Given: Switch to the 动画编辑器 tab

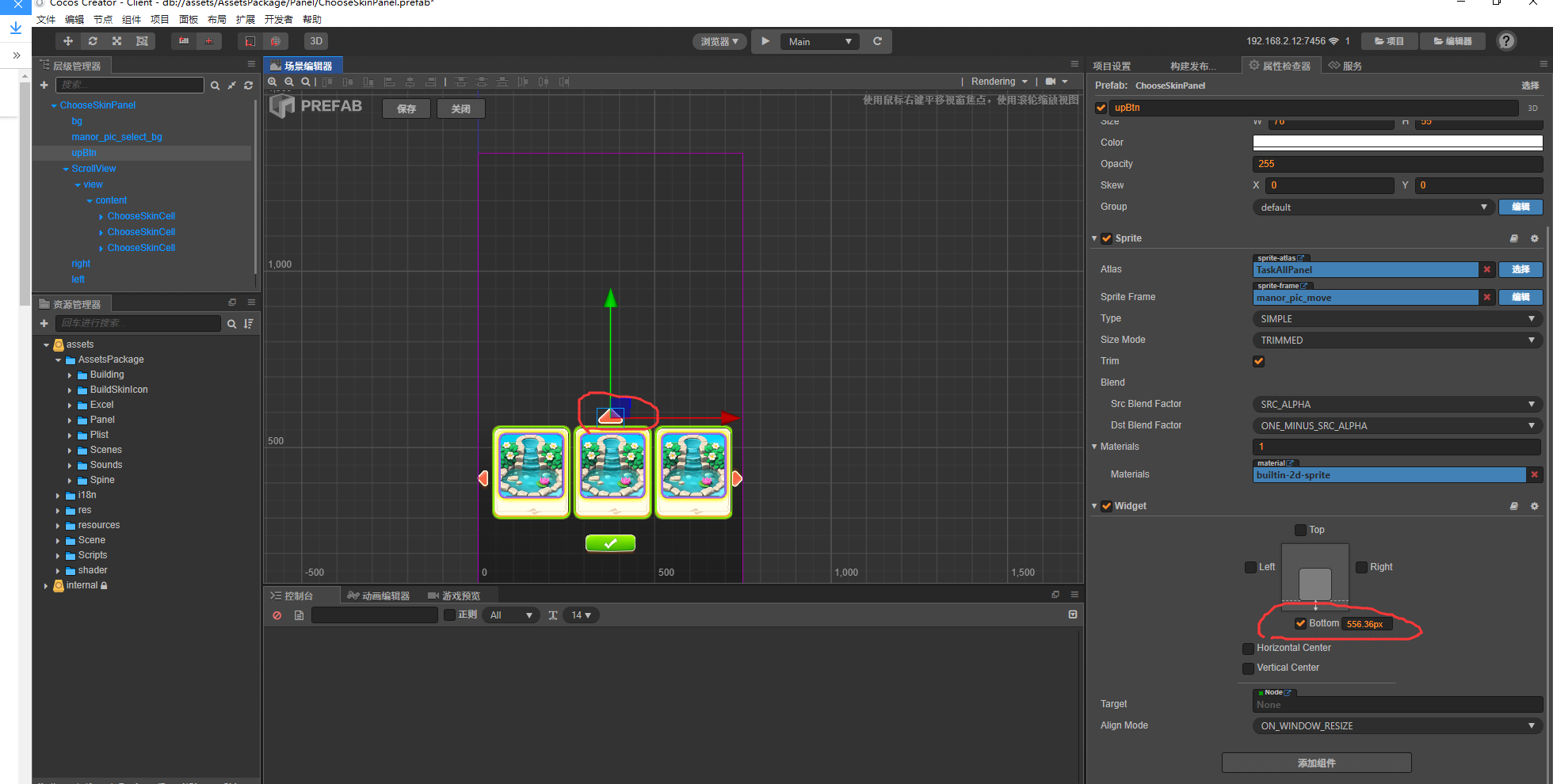Looking at the screenshot, I should click(379, 596).
